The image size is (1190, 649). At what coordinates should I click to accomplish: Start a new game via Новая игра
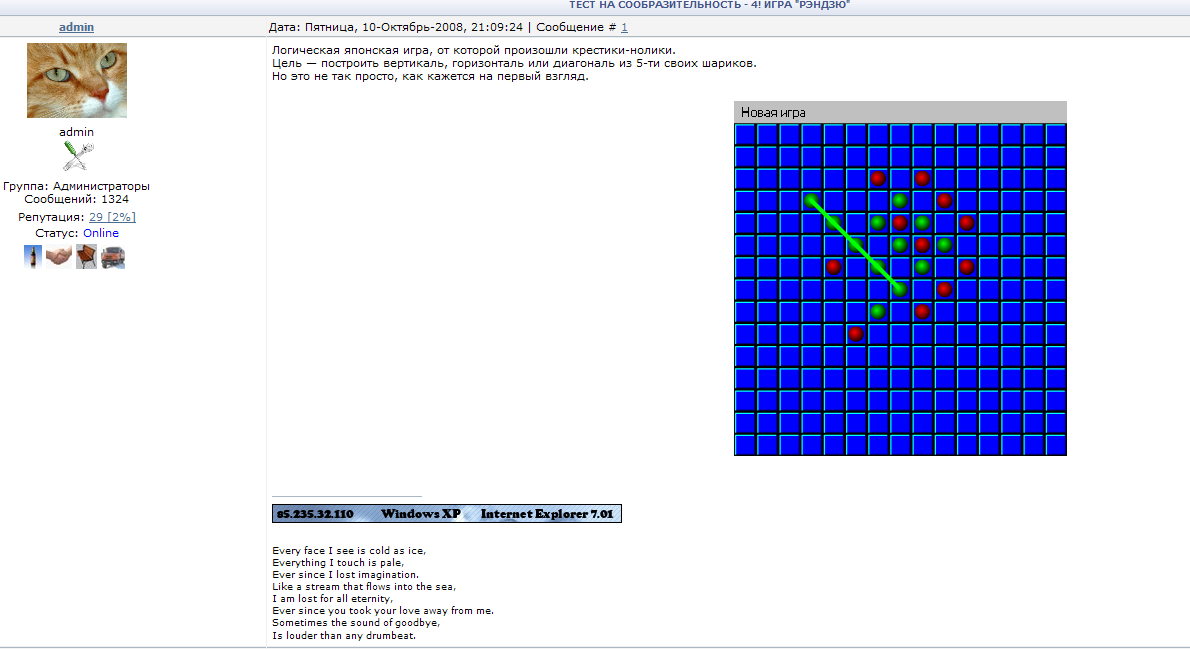click(x=773, y=112)
